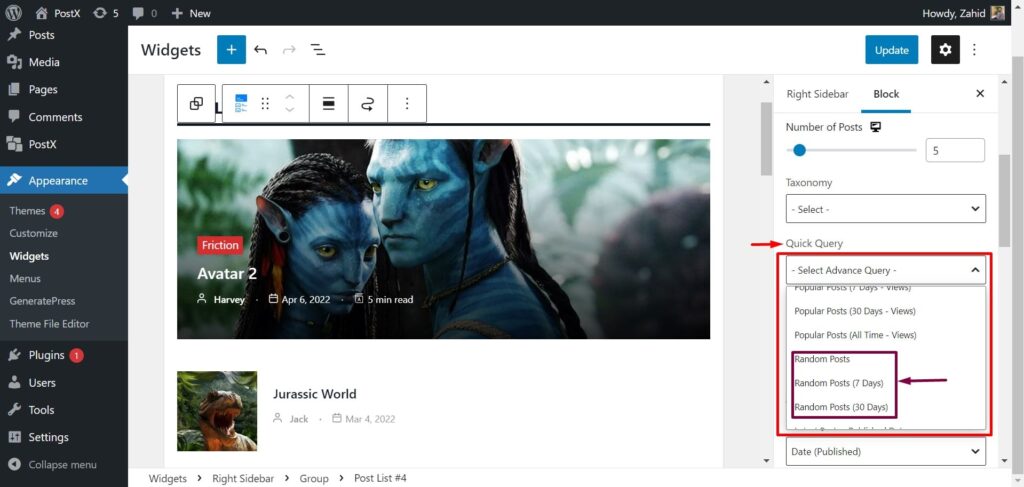This screenshot has width=1024, height=487.
Task: Visit the PostX site home link
Action: click(57, 13)
